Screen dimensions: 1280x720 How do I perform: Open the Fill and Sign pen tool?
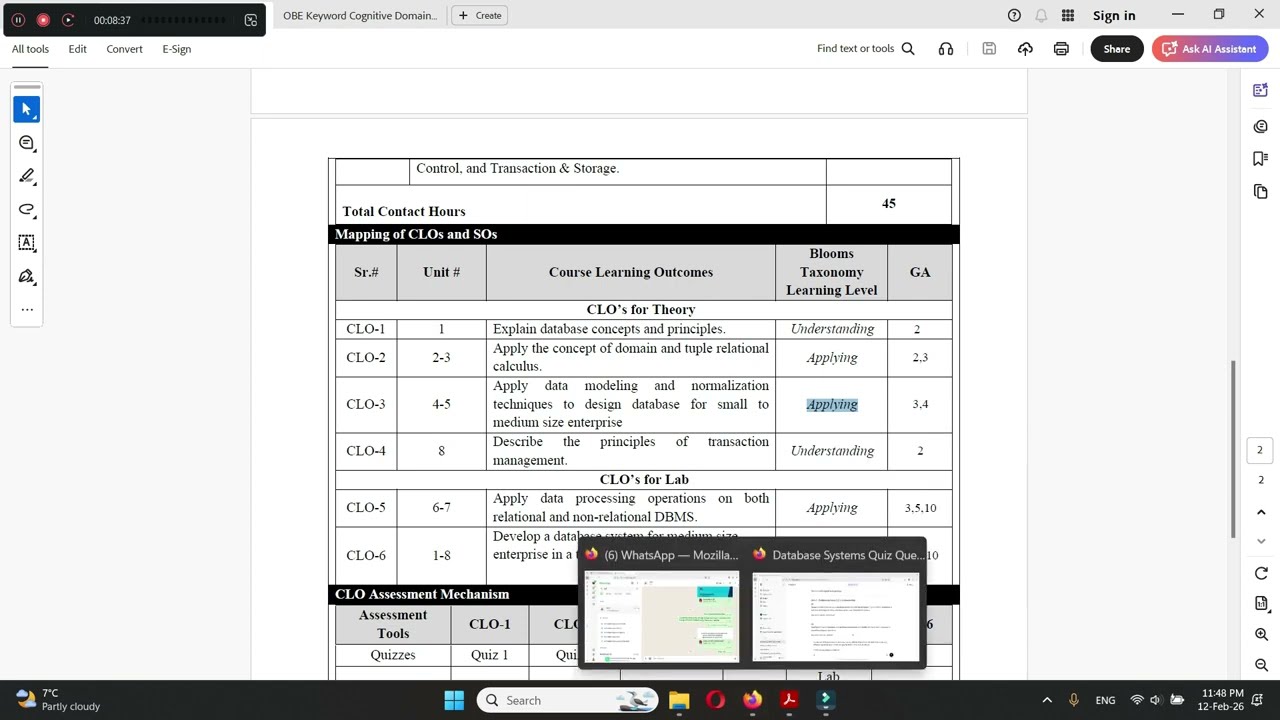pyautogui.click(x=27, y=276)
